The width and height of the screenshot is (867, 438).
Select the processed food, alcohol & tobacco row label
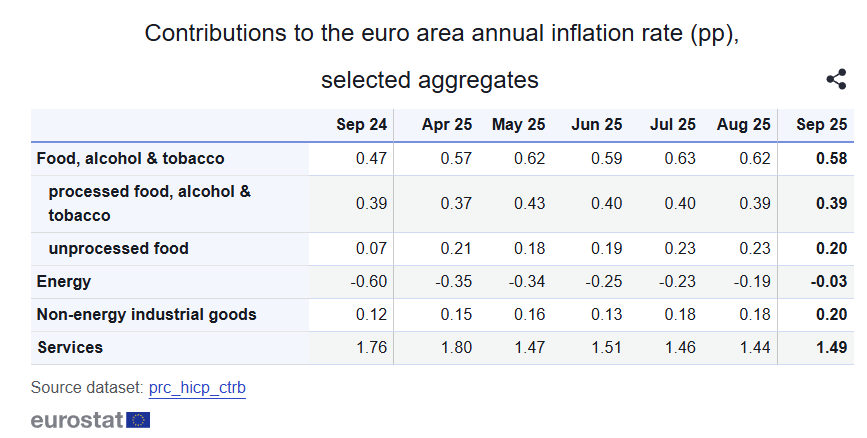pyautogui.click(x=149, y=203)
